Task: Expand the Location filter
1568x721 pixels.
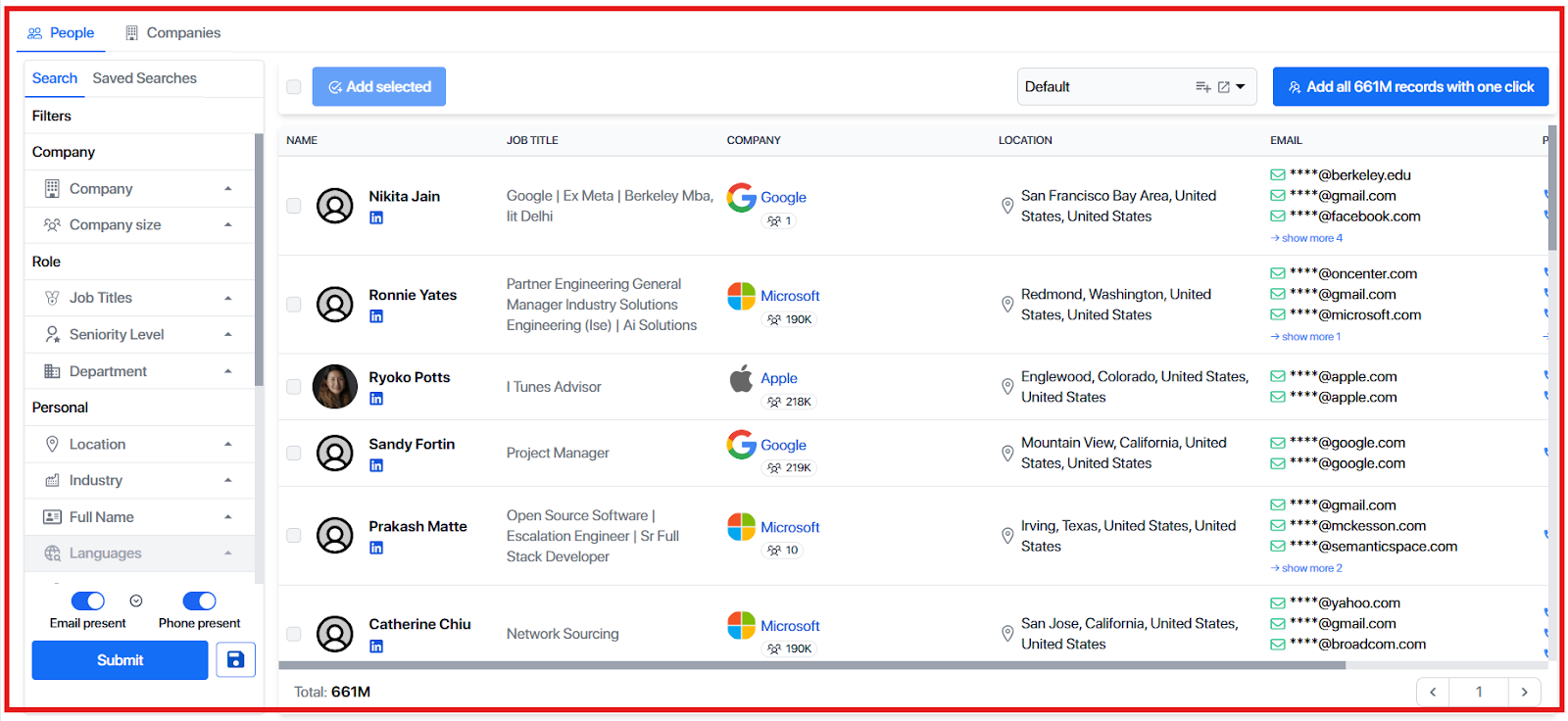Action: click(x=139, y=444)
